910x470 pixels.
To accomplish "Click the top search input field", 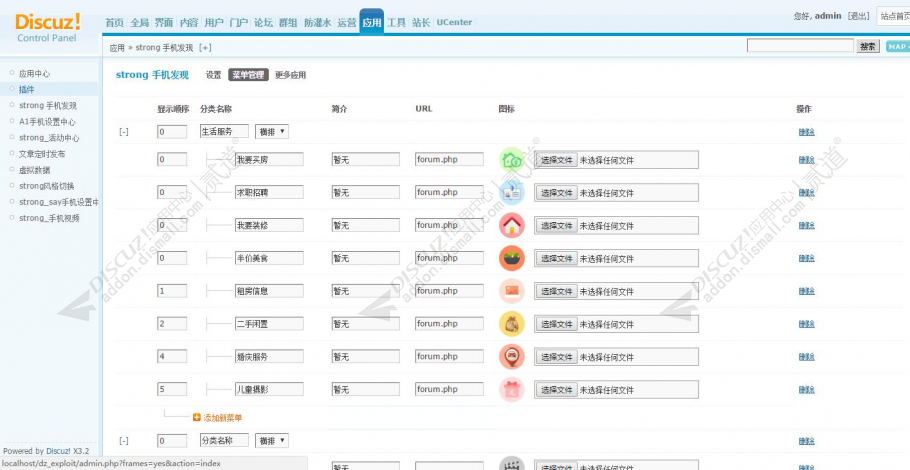I will (x=800, y=46).
